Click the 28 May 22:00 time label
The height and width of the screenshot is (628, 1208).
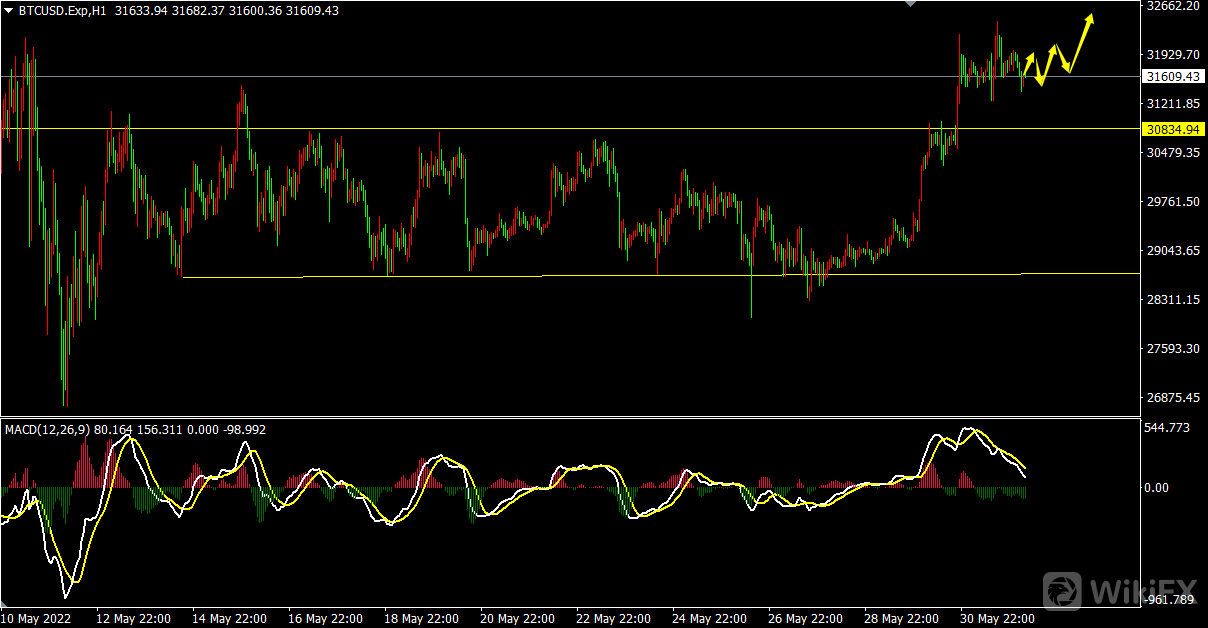[901, 619]
